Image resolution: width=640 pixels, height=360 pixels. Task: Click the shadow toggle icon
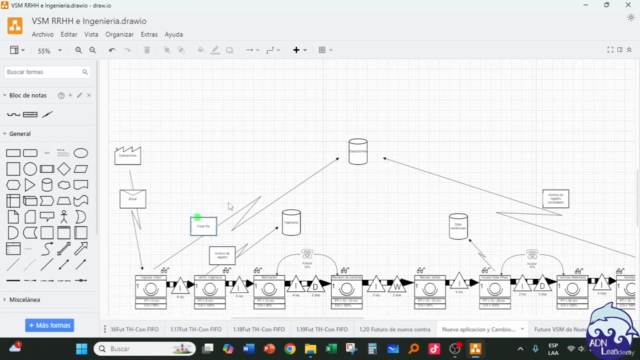click(x=229, y=50)
